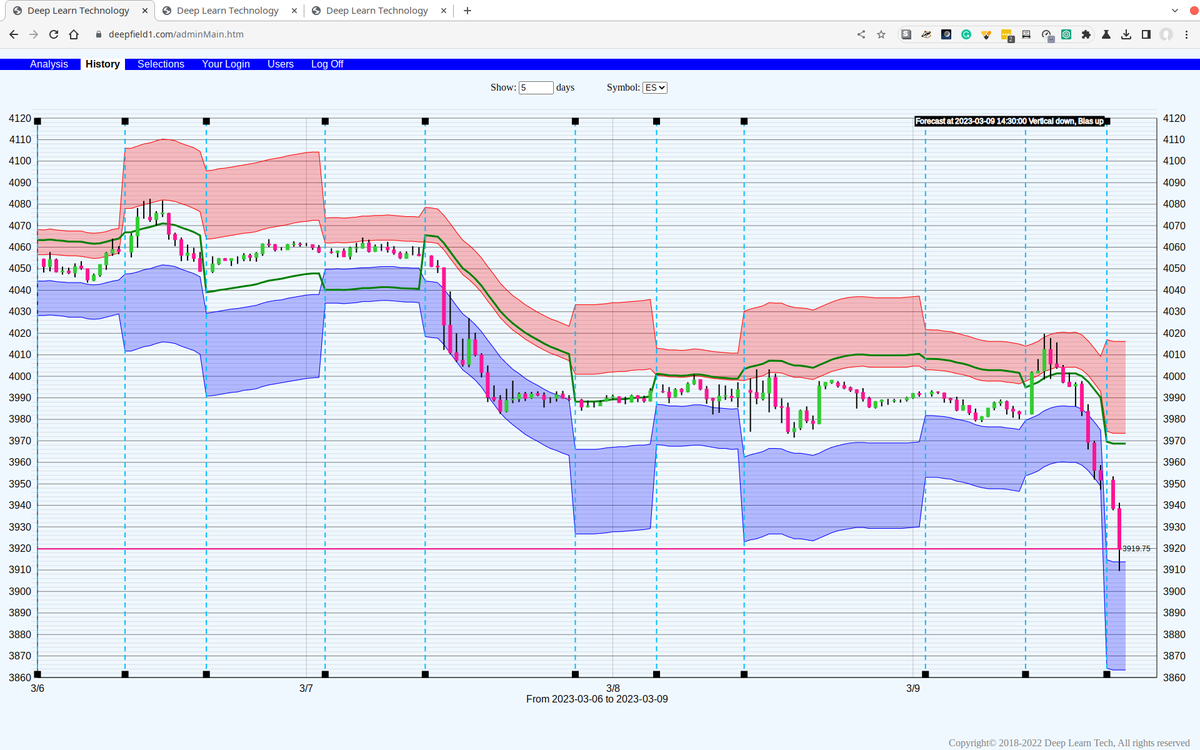This screenshot has width=1200, height=750.
Task: Go to the Selections page
Action: [161, 64]
